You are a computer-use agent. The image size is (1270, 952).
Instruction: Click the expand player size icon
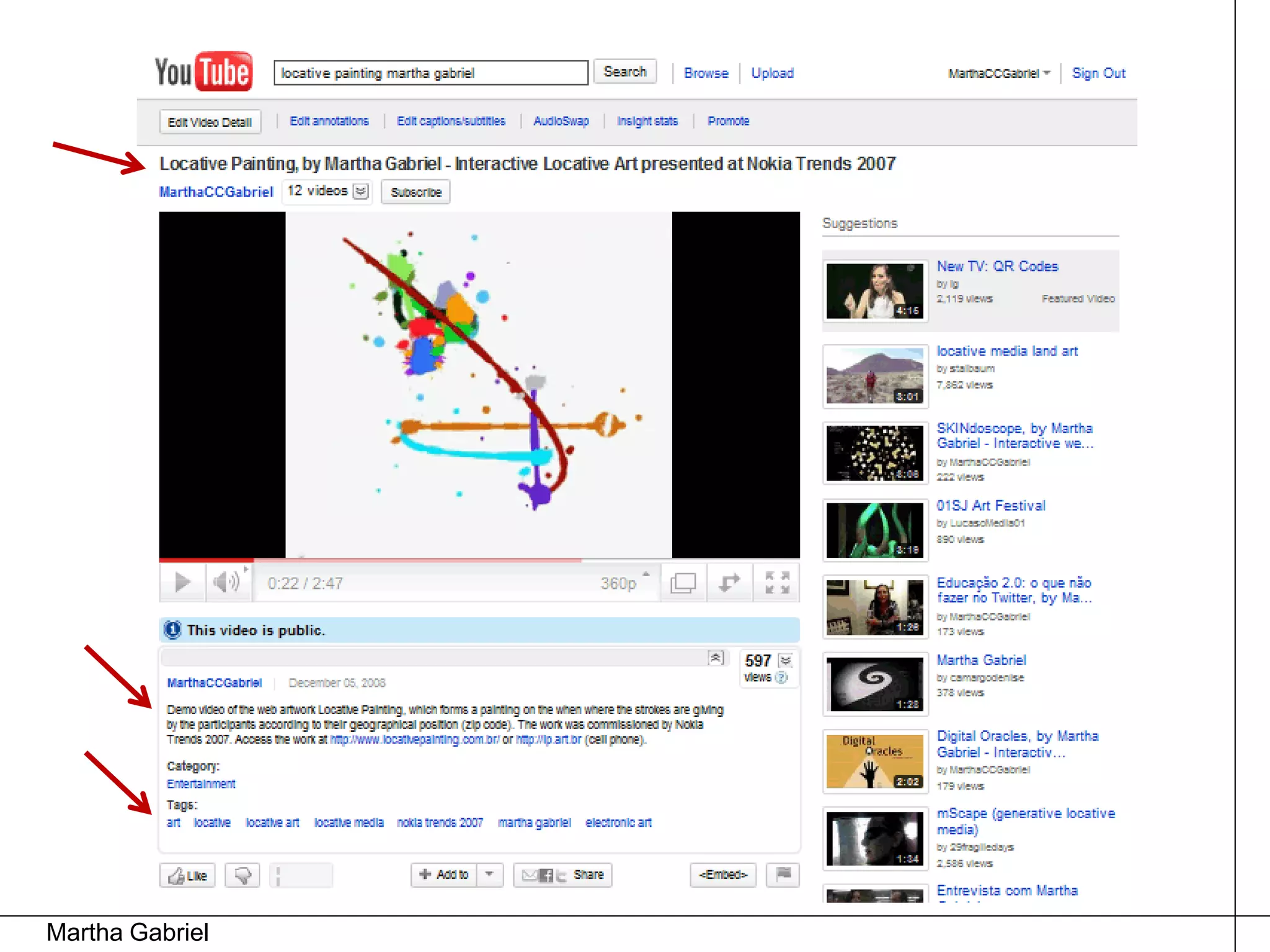(730, 583)
